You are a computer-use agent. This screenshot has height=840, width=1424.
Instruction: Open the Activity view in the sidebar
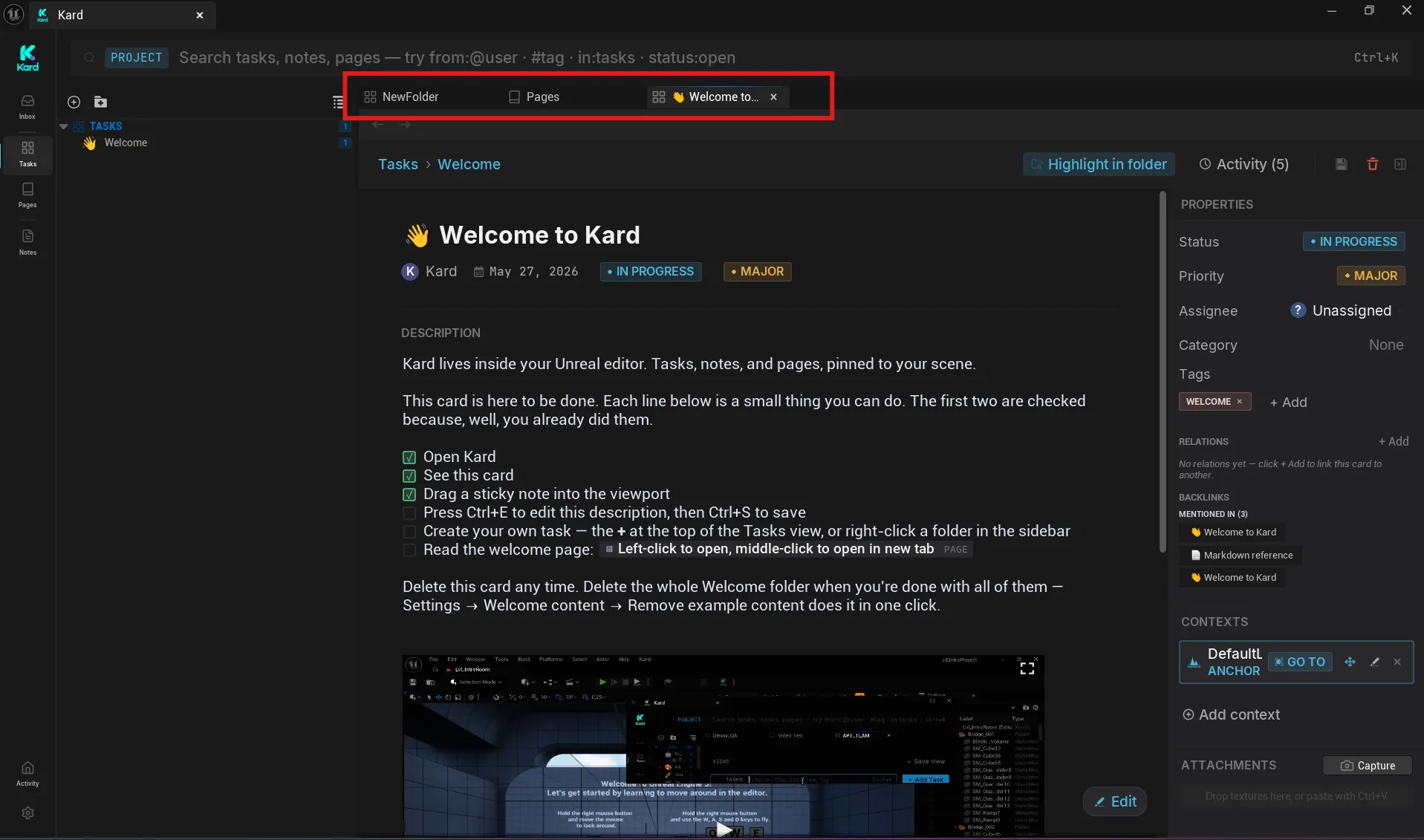point(27,774)
